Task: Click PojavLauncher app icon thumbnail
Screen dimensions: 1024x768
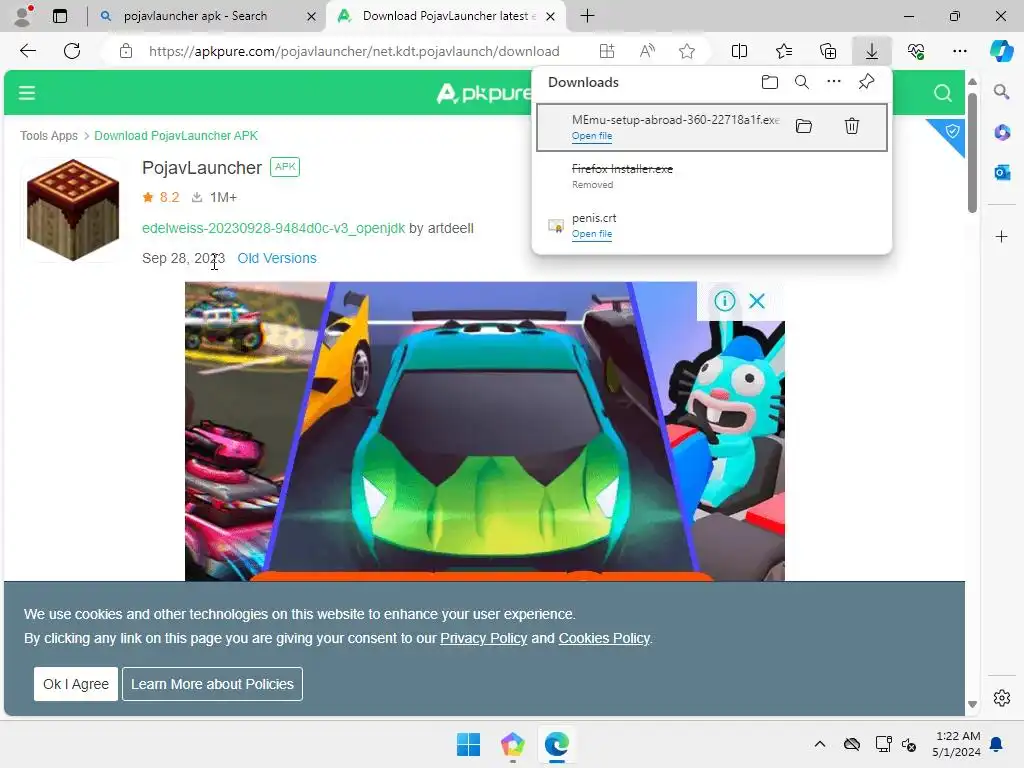Action: (73, 210)
